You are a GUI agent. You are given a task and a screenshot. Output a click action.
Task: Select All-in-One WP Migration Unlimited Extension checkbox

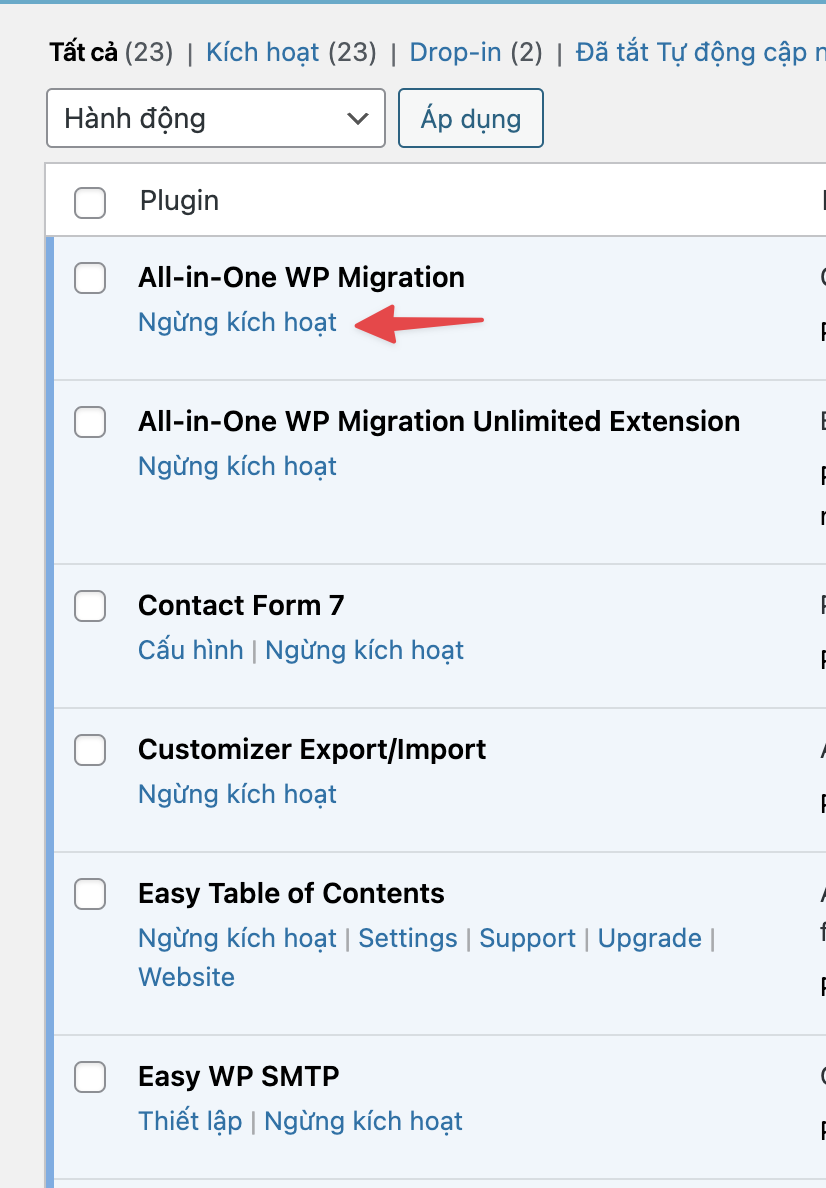tap(89, 422)
